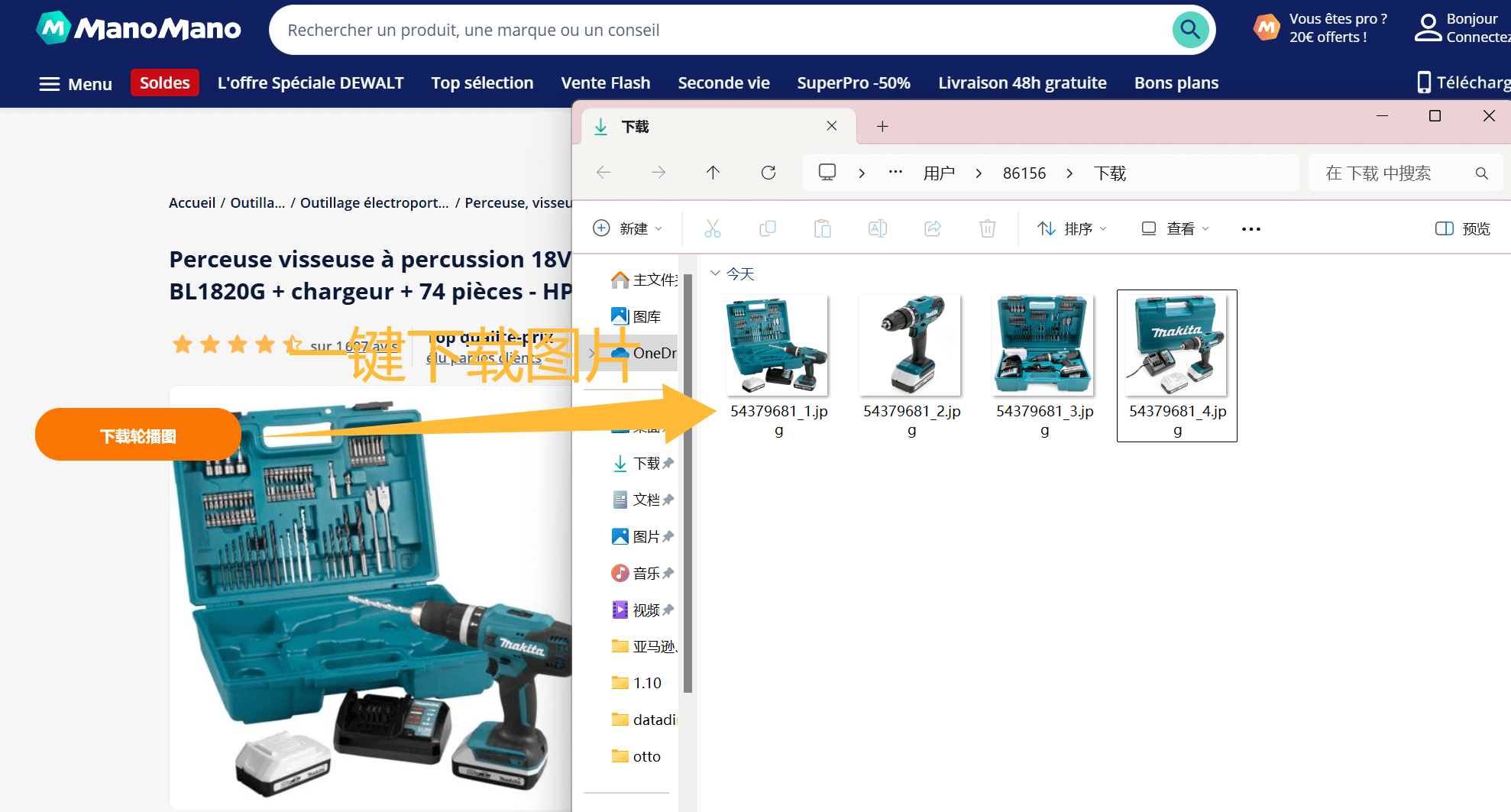Screen dimensions: 1511x812
Task: Click the ManoMano logo
Action: pos(138,28)
